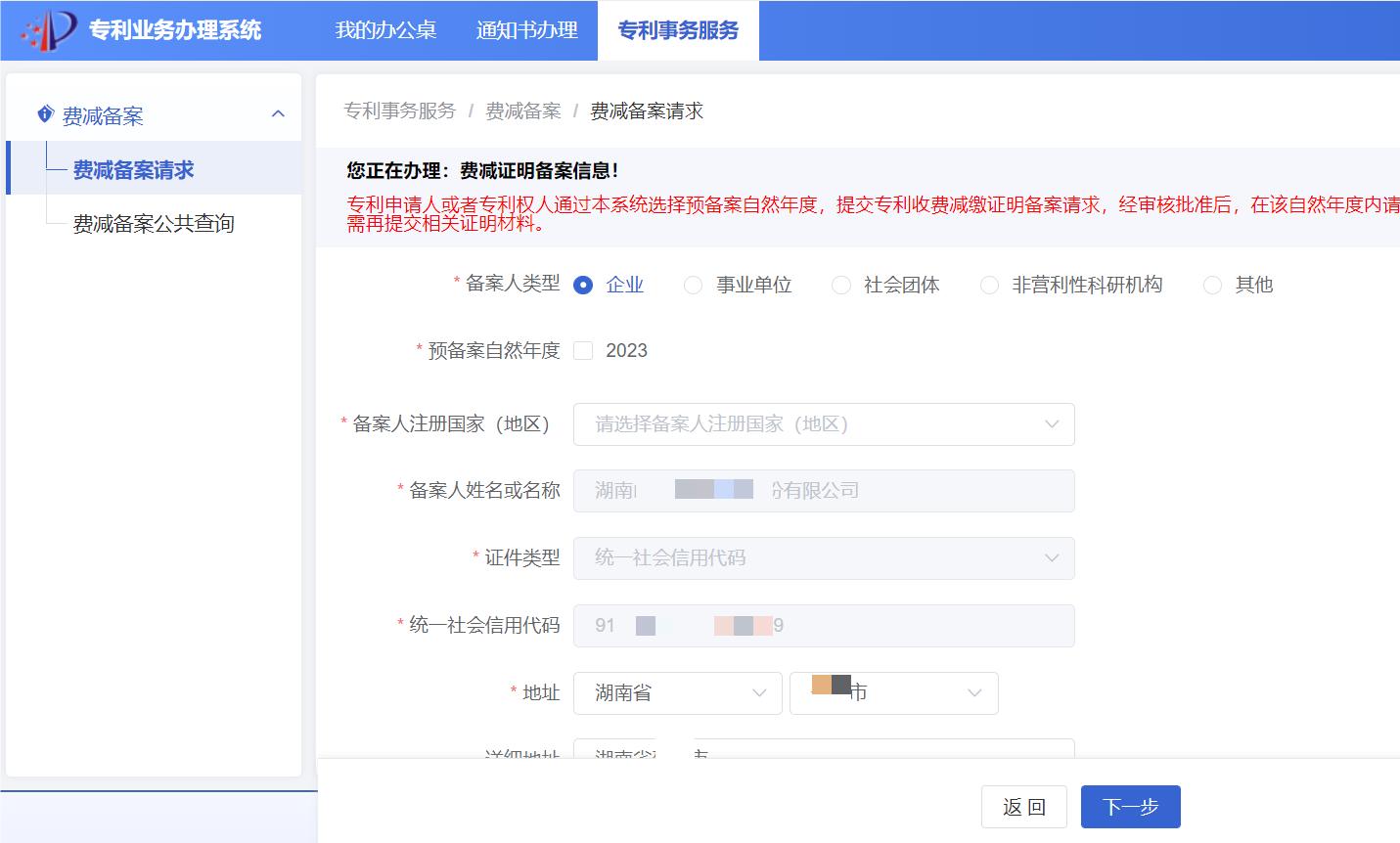
Task: Select the 企业 radio button
Action: [584, 285]
